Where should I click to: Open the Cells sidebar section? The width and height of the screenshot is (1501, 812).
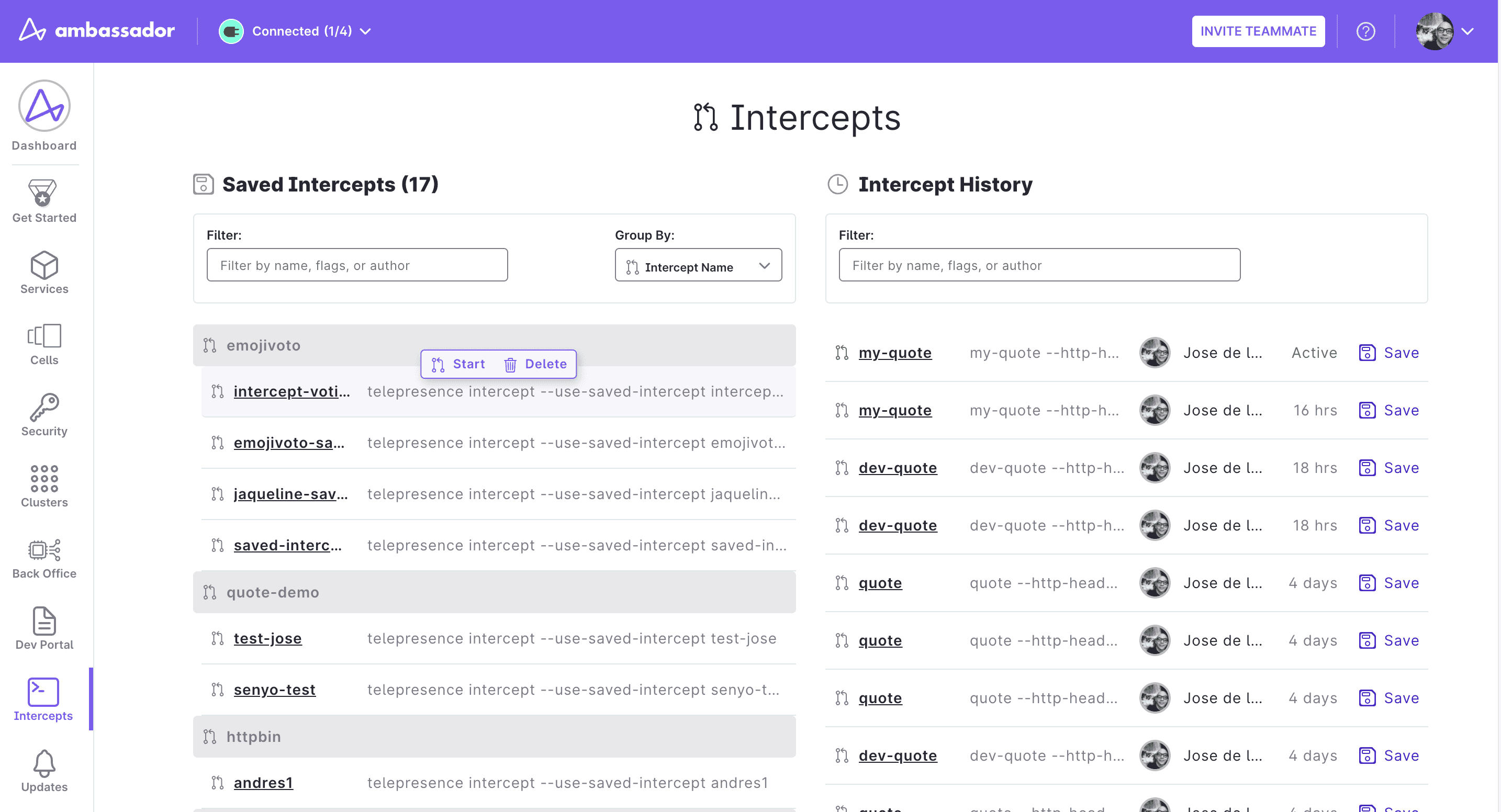[x=44, y=344]
